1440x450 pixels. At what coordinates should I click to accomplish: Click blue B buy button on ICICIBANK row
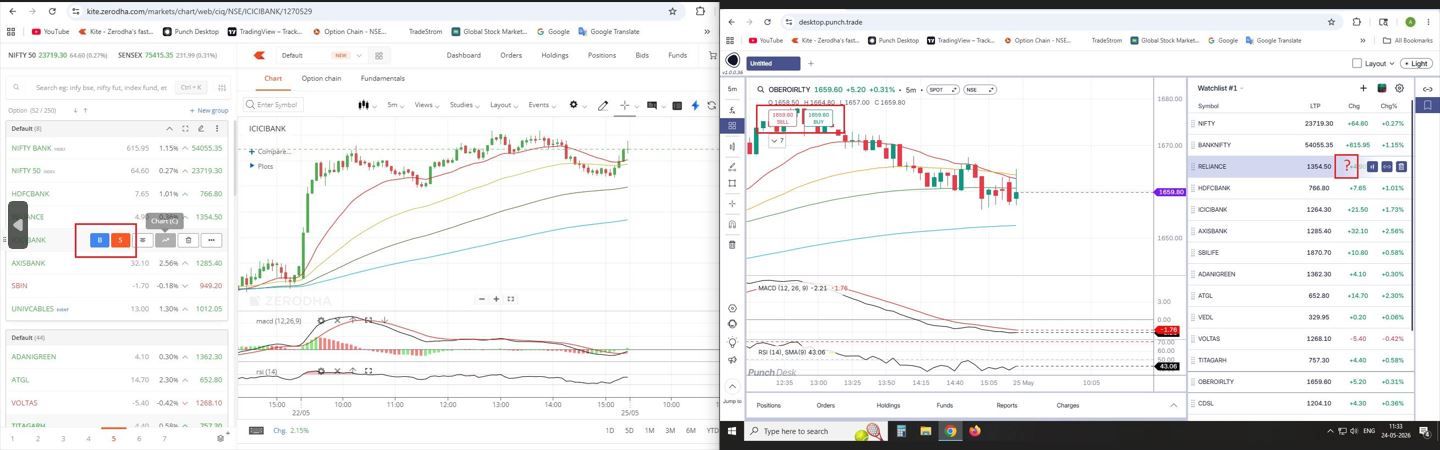click(99, 240)
